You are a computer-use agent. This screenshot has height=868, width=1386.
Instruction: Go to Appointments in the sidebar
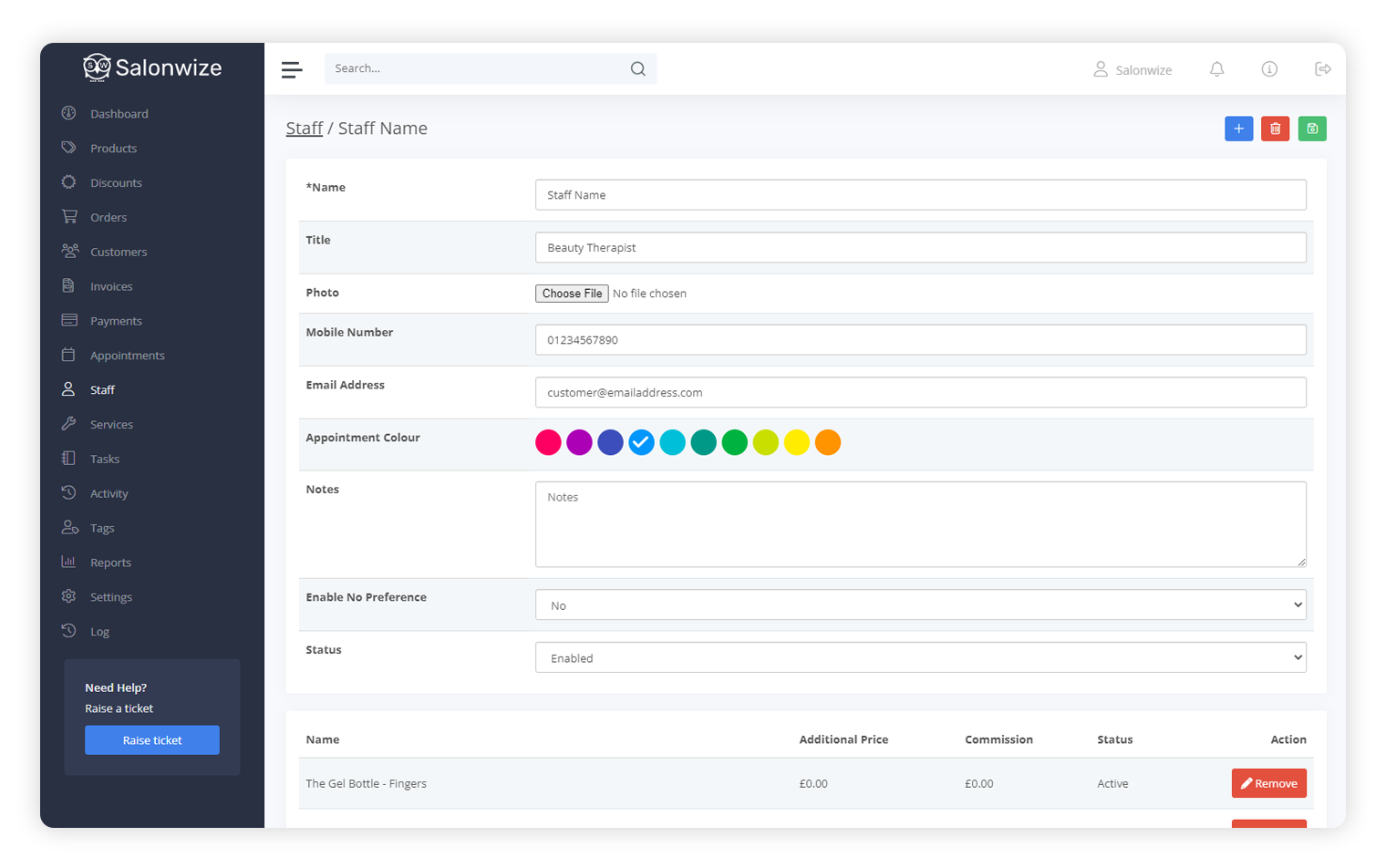click(x=127, y=356)
